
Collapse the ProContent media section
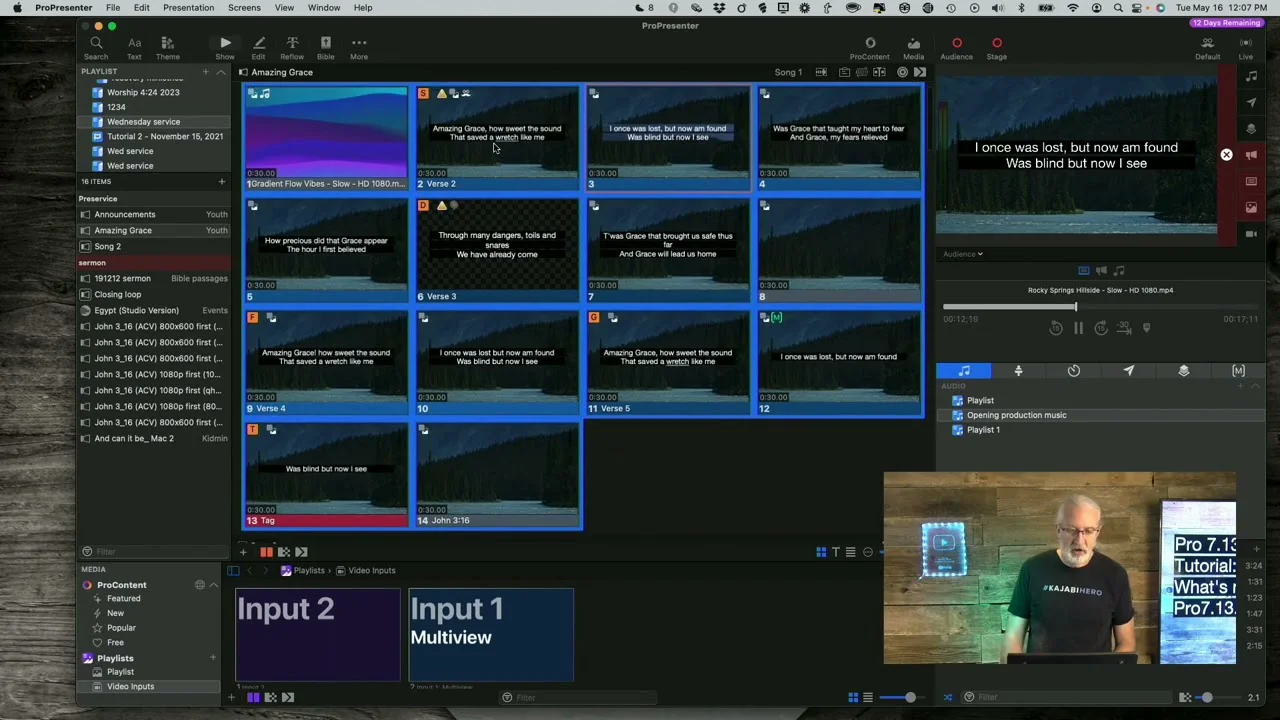tap(213, 585)
